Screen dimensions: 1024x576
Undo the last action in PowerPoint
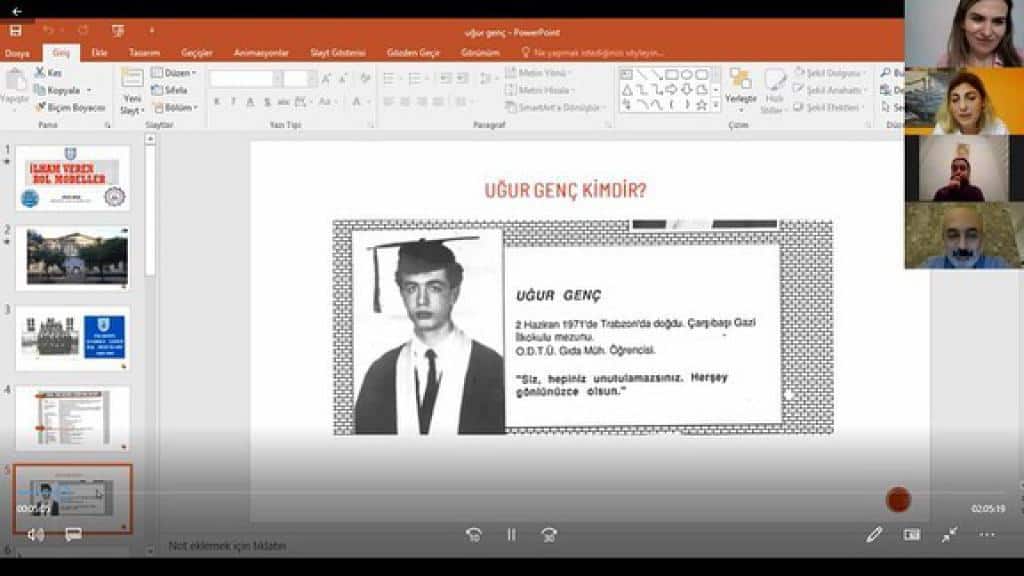48,31
